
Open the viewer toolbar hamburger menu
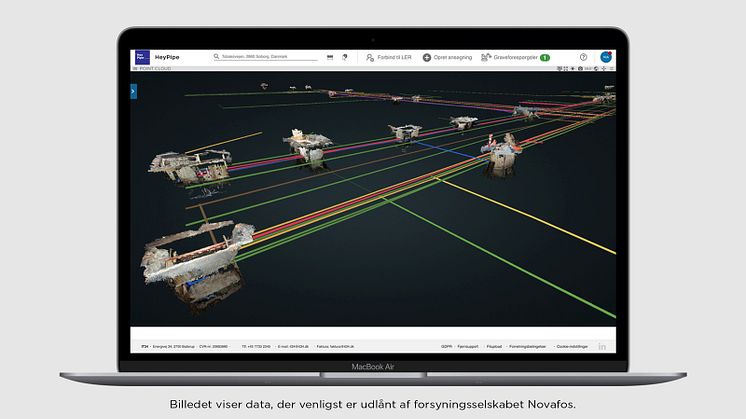pyautogui.click(x=612, y=68)
